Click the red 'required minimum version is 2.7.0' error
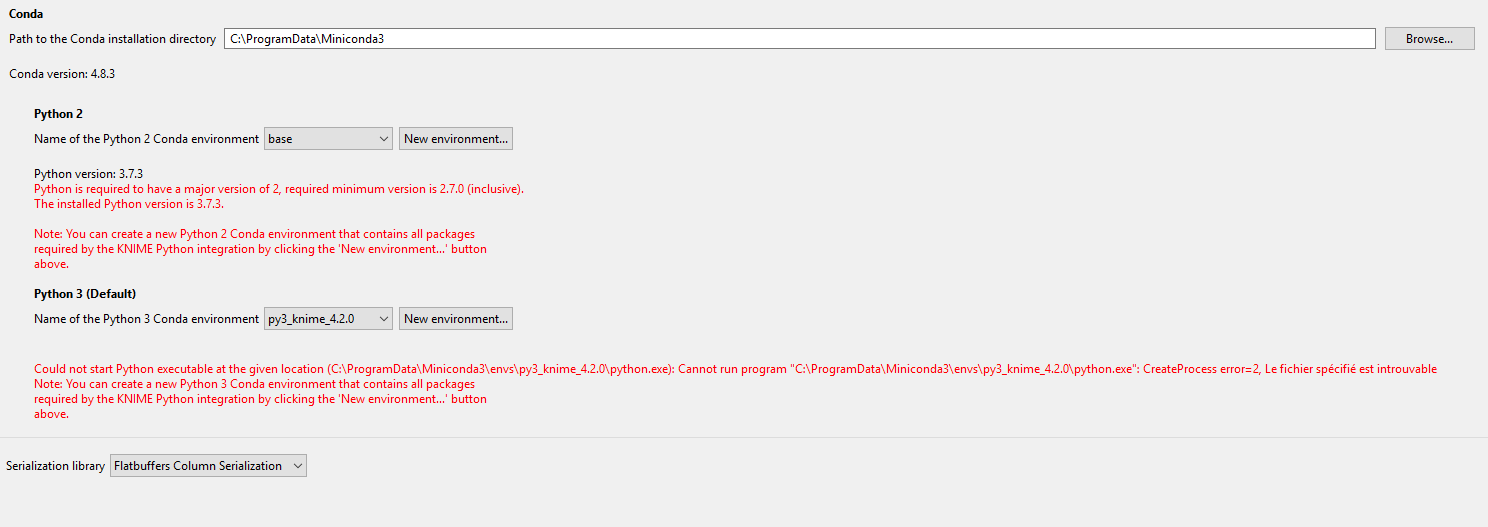Image resolution: width=1488 pixels, height=527 pixels. tap(278, 189)
